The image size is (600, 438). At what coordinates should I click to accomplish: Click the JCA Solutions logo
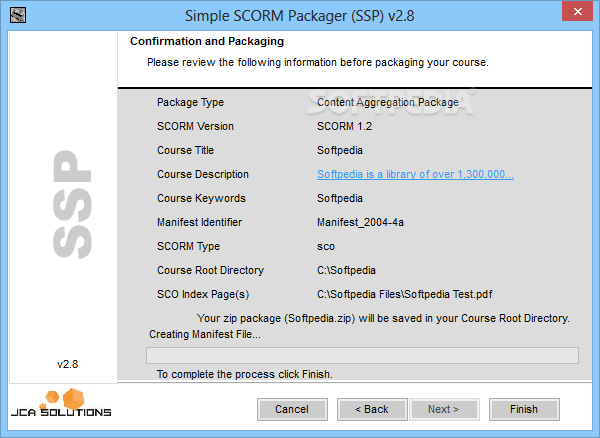[61, 403]
